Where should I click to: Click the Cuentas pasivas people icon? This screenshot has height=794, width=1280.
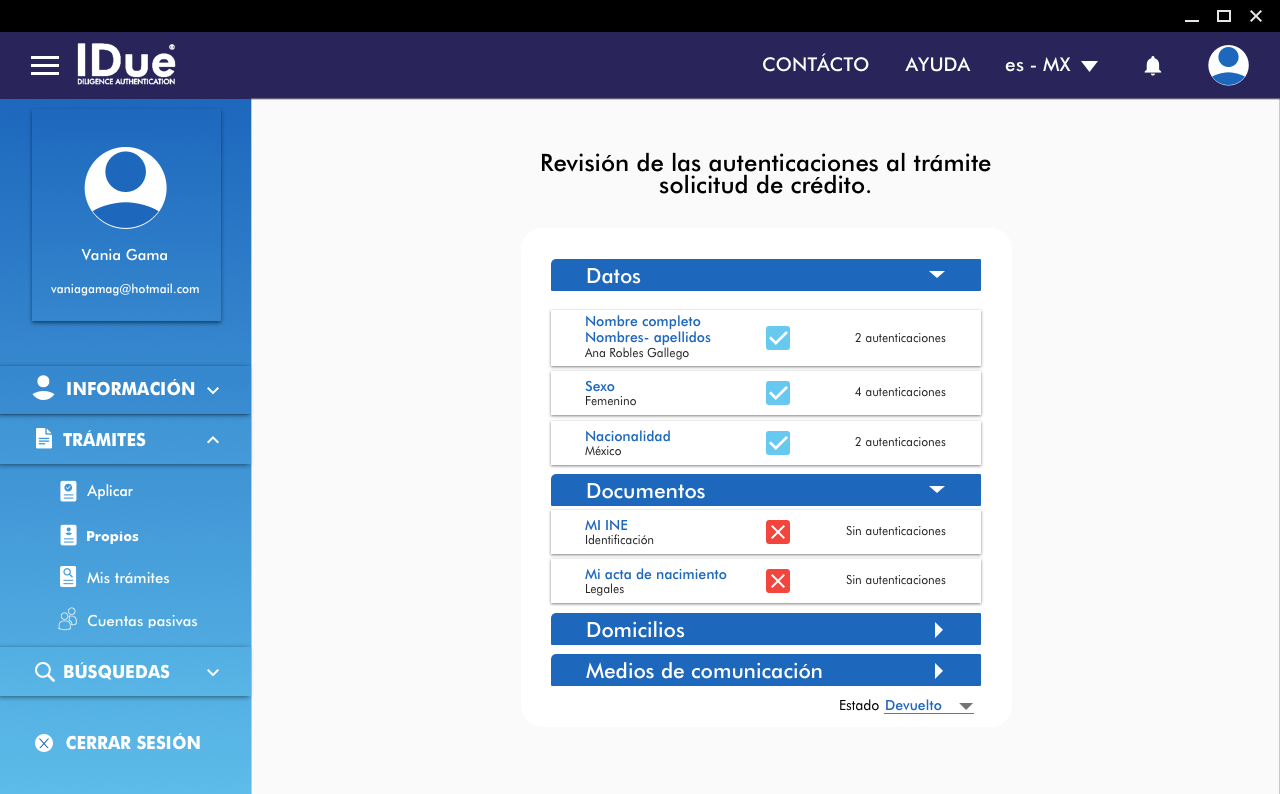pos(68,620)
